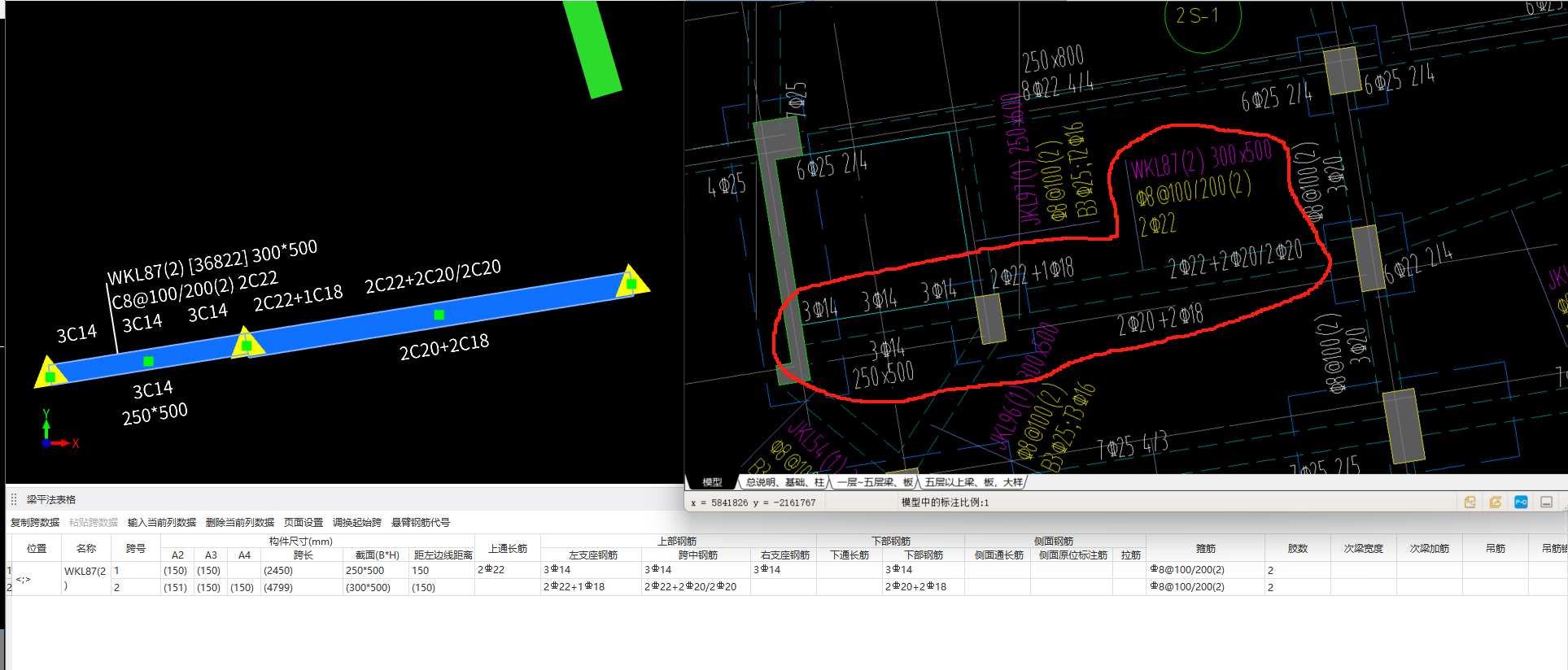Click the <;> position cell
The image size is (1568, 670).
tap(37, 578)
